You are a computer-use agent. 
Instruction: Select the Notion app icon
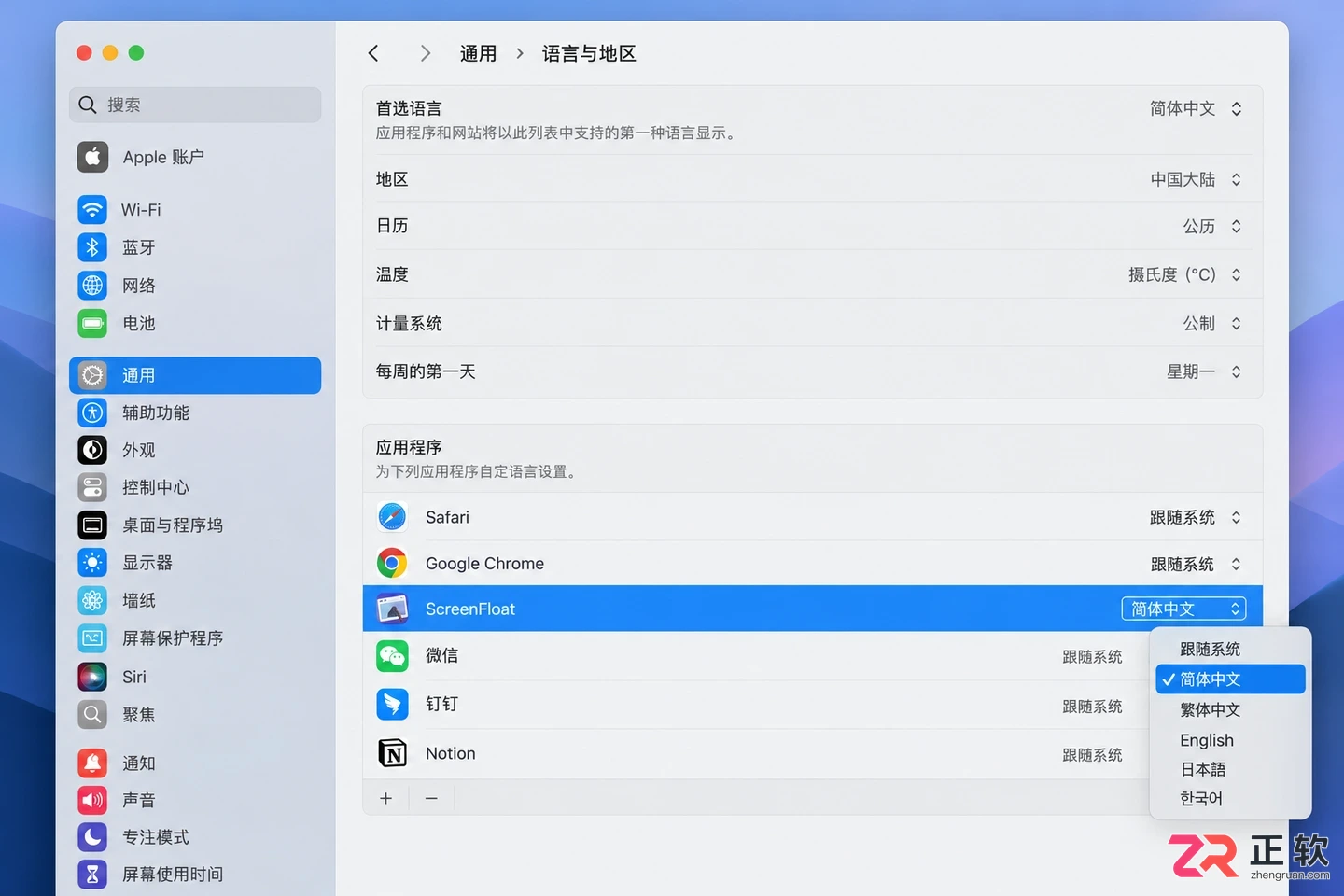pyautogui.click(x=392, y=753)
